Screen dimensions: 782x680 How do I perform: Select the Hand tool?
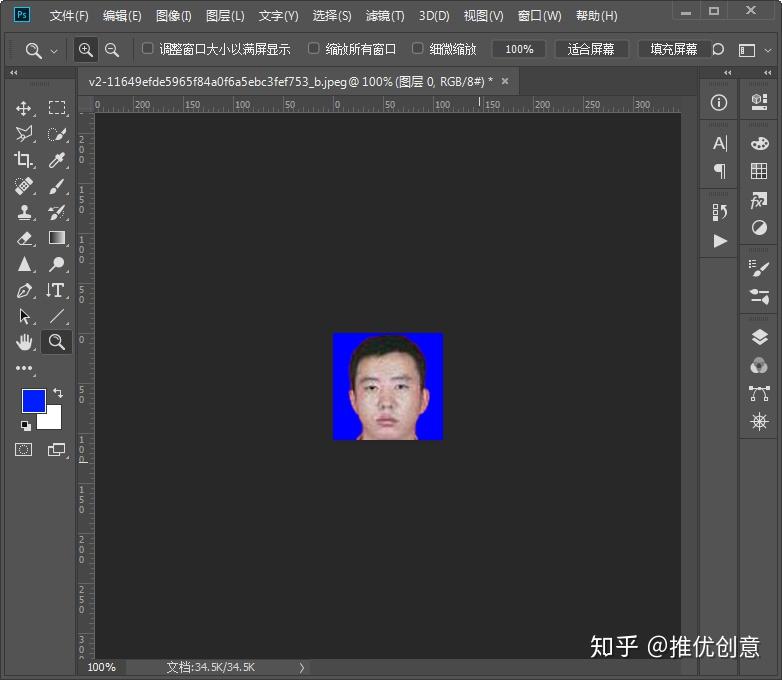tap(24, 342)
